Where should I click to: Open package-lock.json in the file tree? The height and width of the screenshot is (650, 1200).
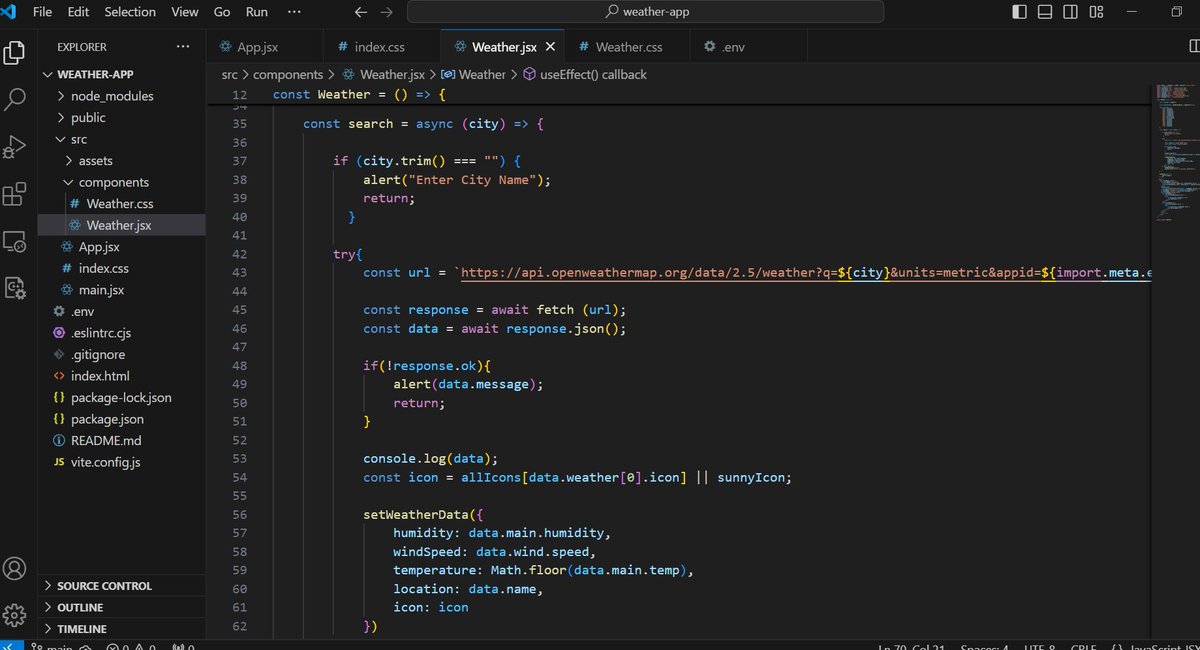coord(122,398)
